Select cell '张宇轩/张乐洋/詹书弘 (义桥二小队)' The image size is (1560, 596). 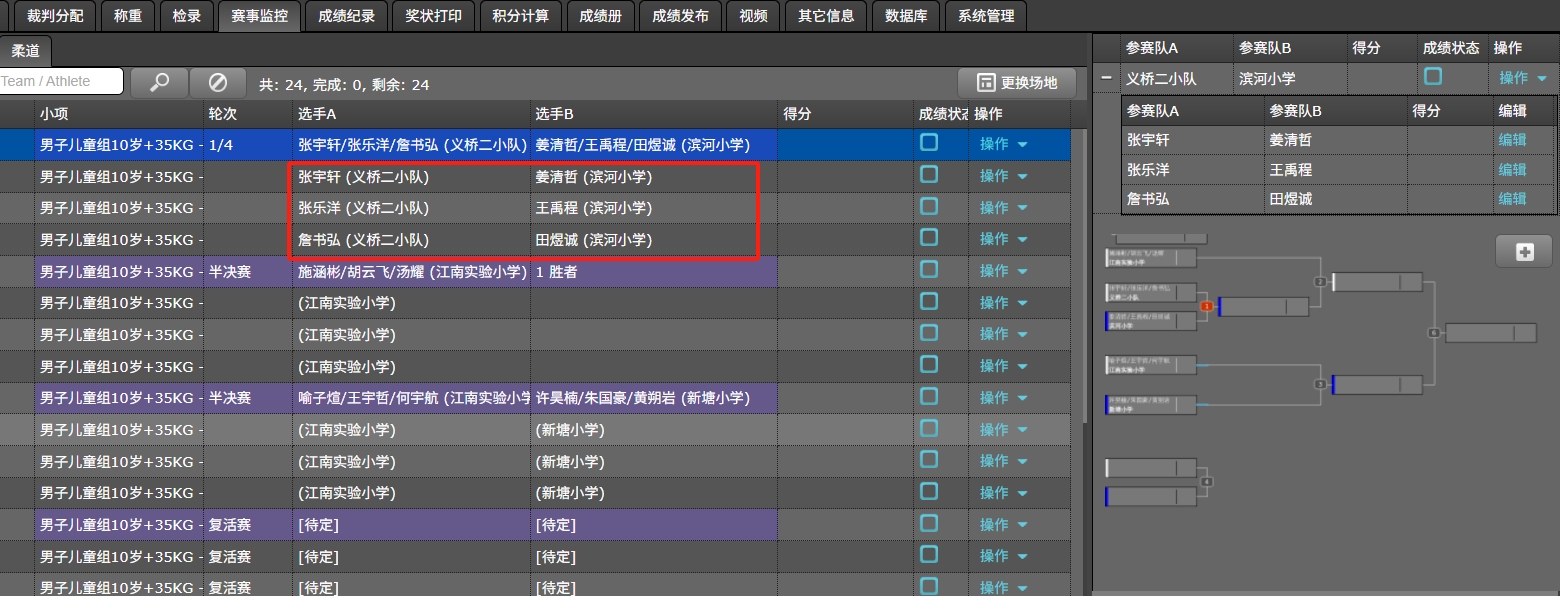coord(412,144)
